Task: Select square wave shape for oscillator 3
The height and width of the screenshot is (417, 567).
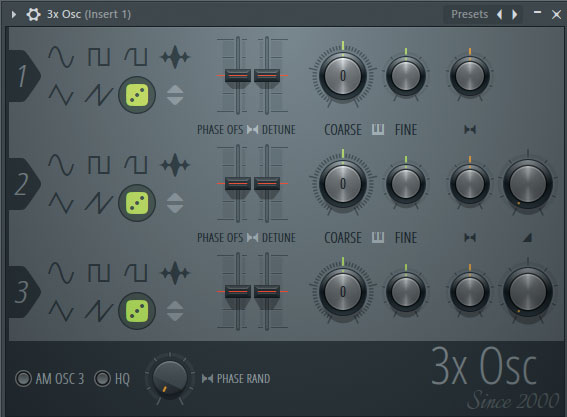Action: 99,273
